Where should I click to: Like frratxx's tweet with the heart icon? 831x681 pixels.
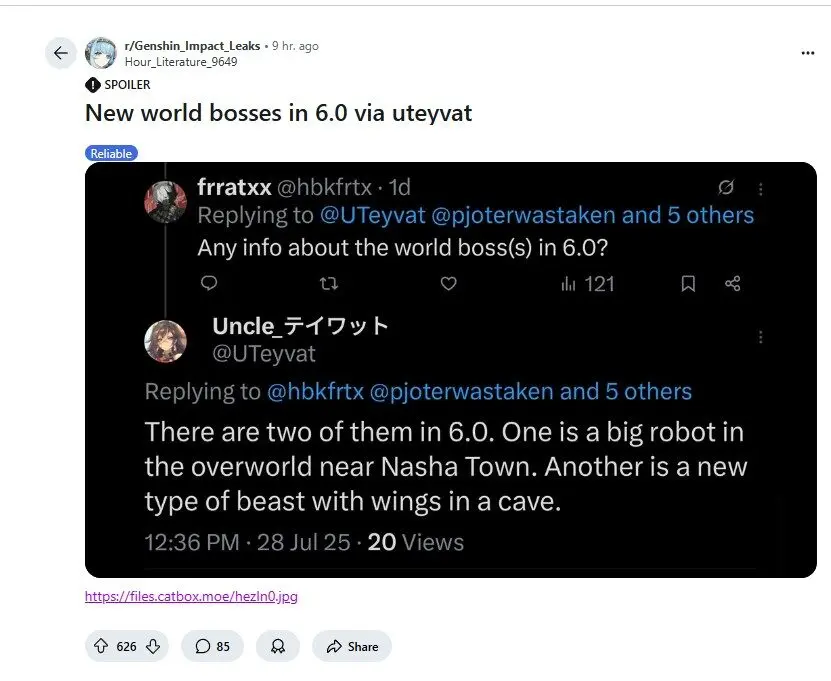[447, 283]
